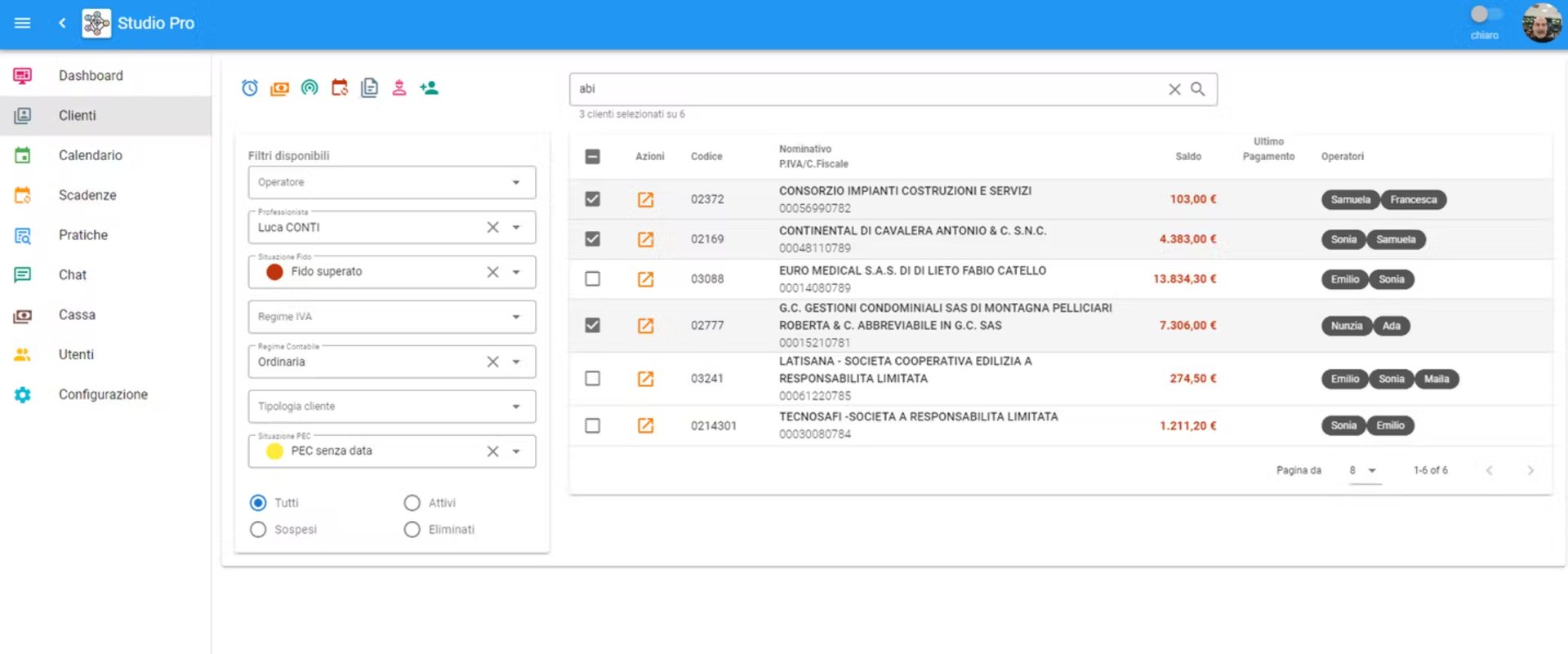Open Calendario in sidebar
The image size is (1568, 654).
(105, 155)
